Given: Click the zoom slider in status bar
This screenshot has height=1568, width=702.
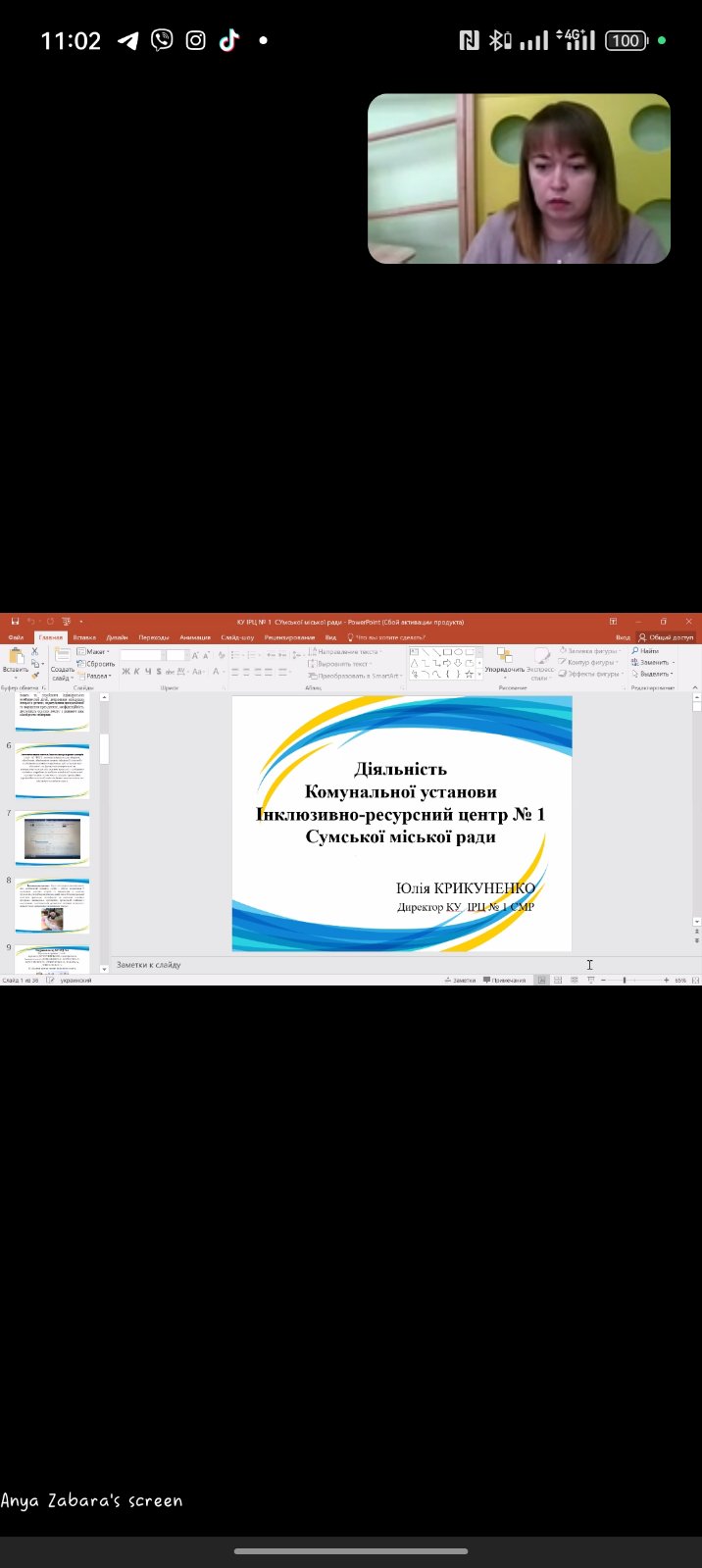Looking at the screenshot, I should pos(625,980).
